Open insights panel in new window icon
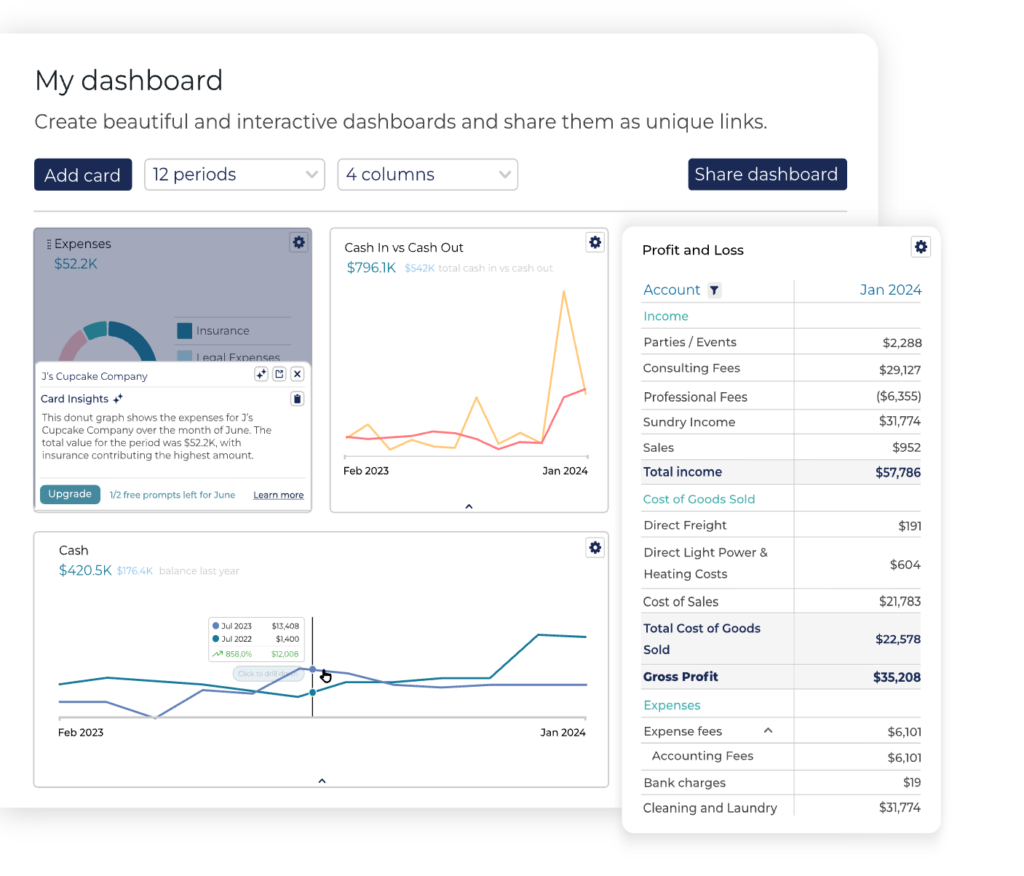1024x876 pixels. tap(280, 374)
